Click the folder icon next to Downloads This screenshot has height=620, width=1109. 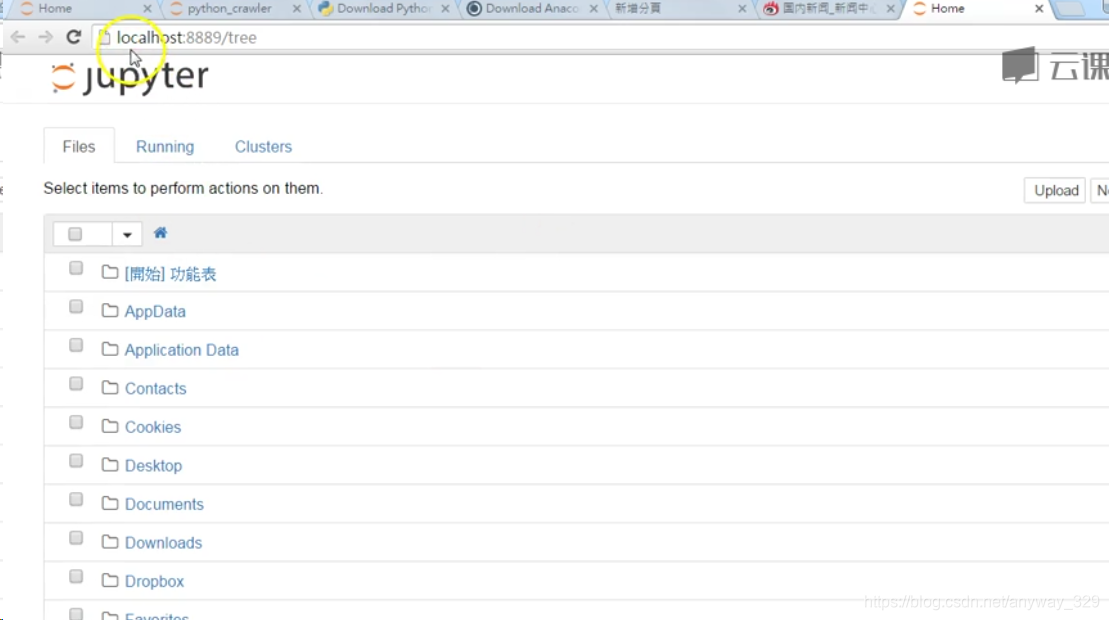[x=110, y=542]
